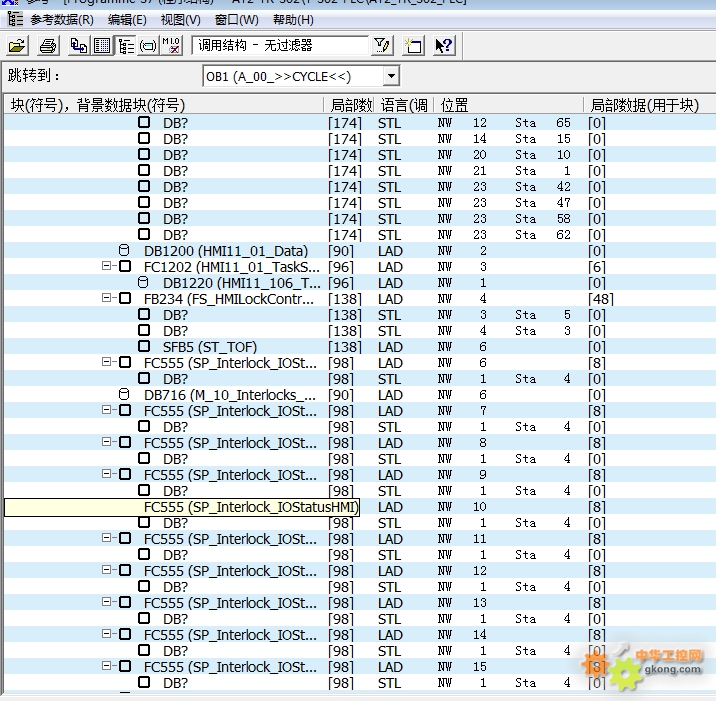Open the 调用结构 - 无过滤器 filter combo box
Image resolution: width=716 pixels, height=701 pixels.
279,46
